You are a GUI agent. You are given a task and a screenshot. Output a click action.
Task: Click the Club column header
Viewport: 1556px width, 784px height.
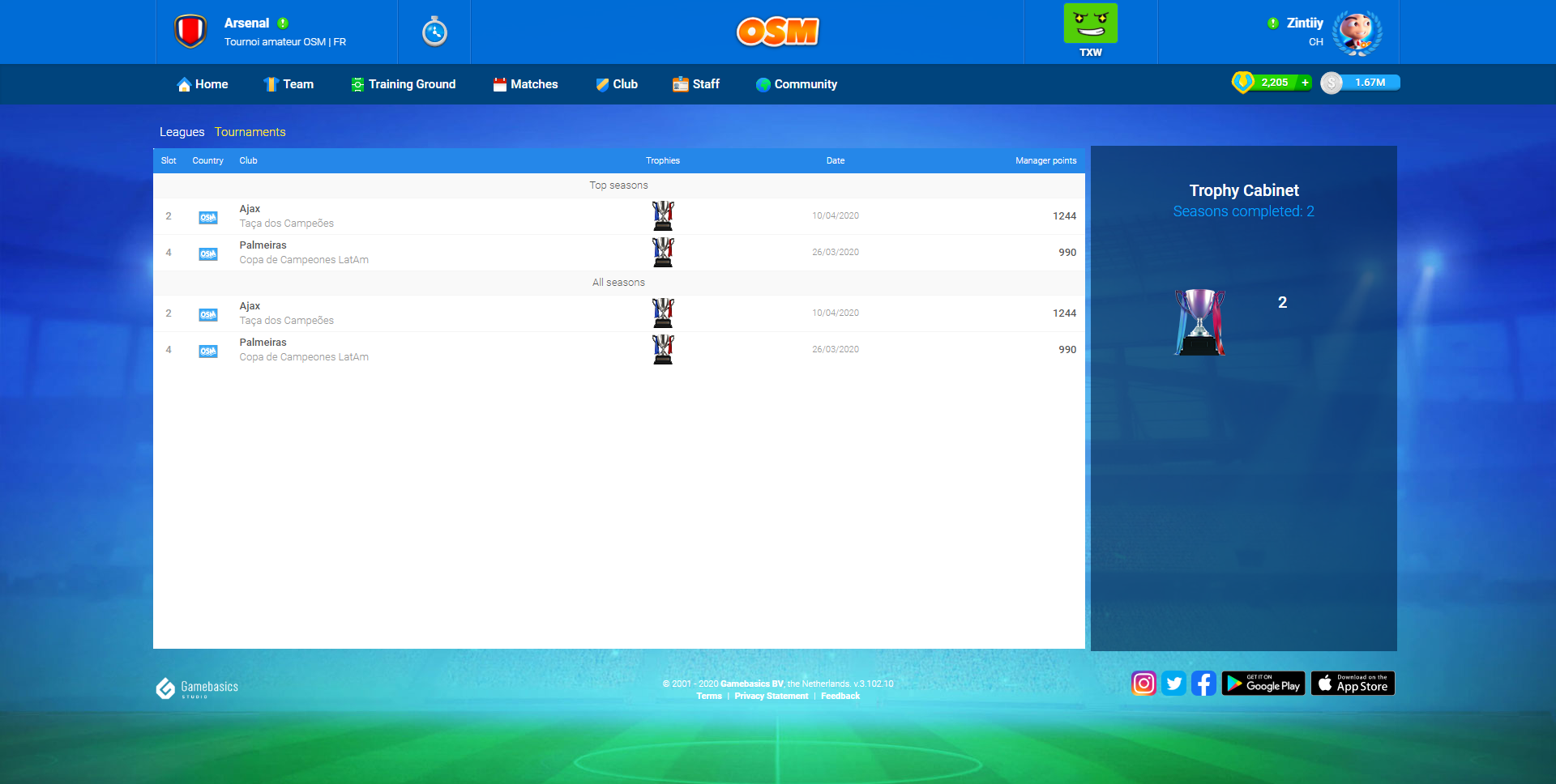pyautogui.click(x=248, y=160)
